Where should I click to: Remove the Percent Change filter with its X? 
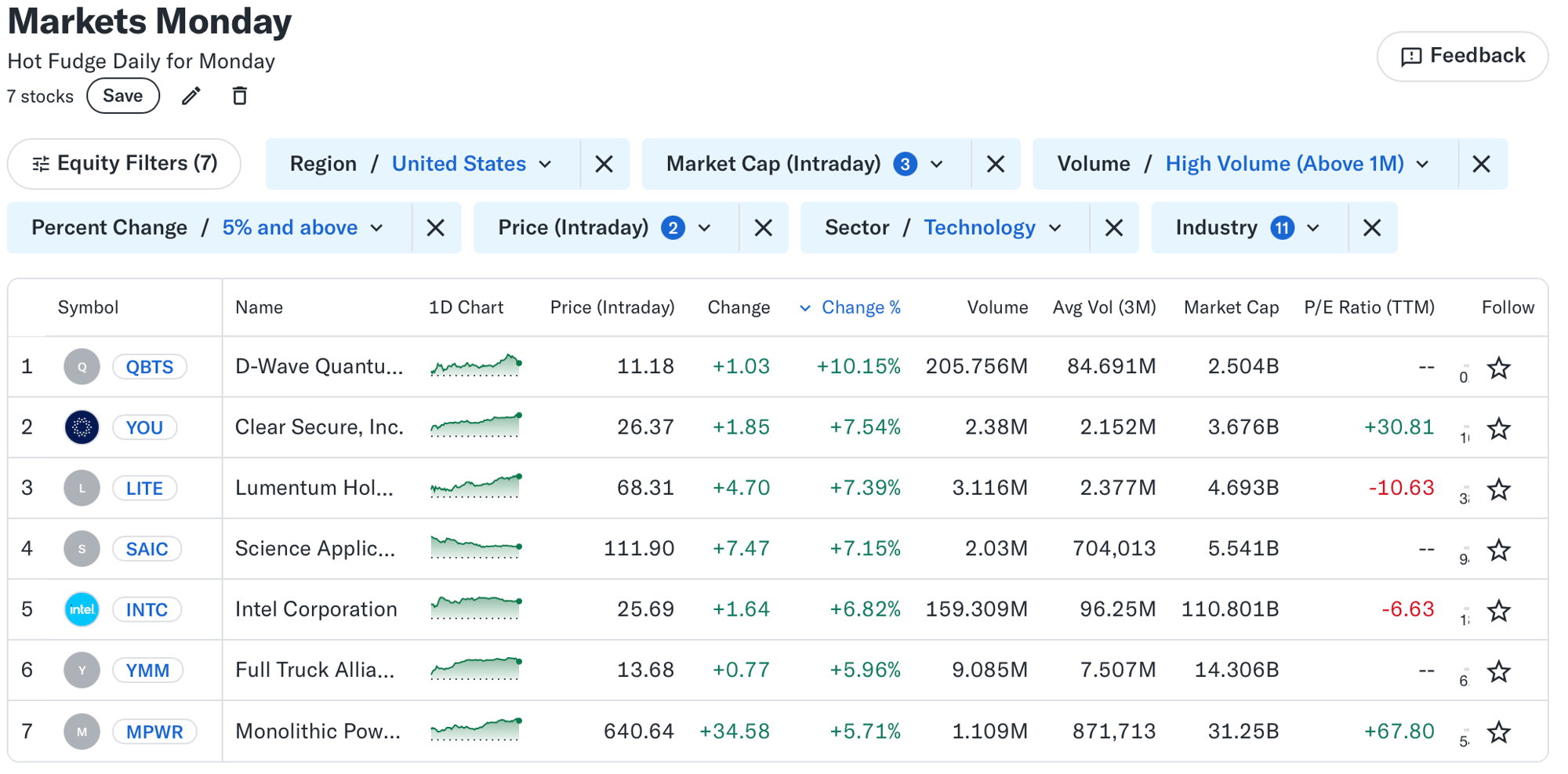click(x=436, y=227)
